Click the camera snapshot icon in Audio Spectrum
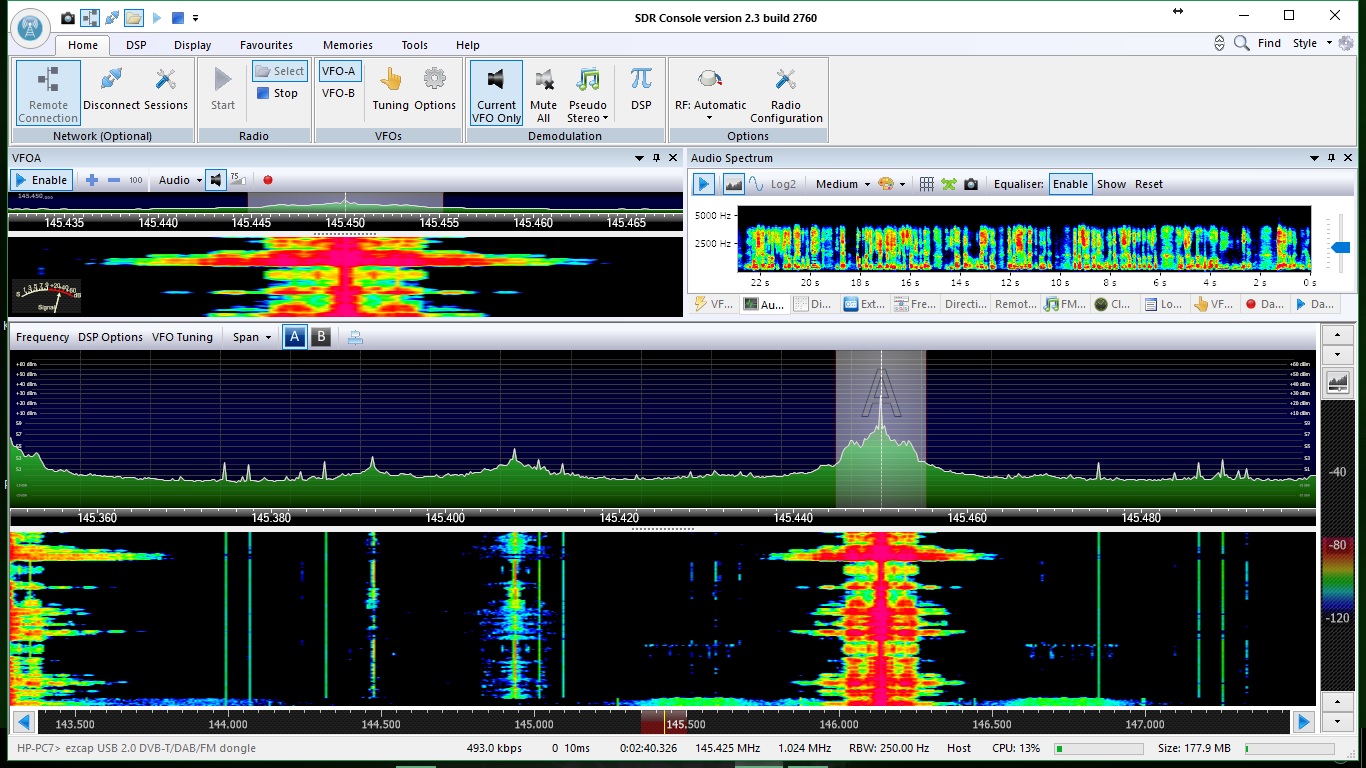1366x768 pixels. 970,184
